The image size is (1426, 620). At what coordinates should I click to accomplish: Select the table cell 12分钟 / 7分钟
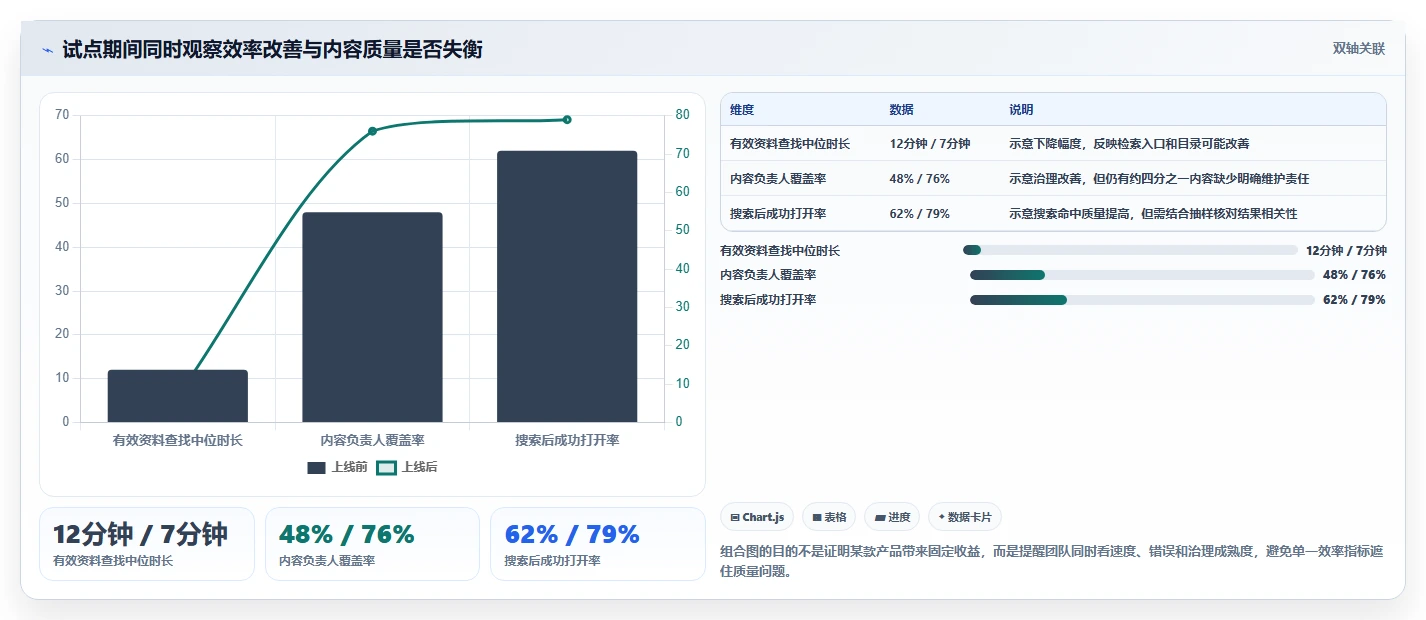930,144
